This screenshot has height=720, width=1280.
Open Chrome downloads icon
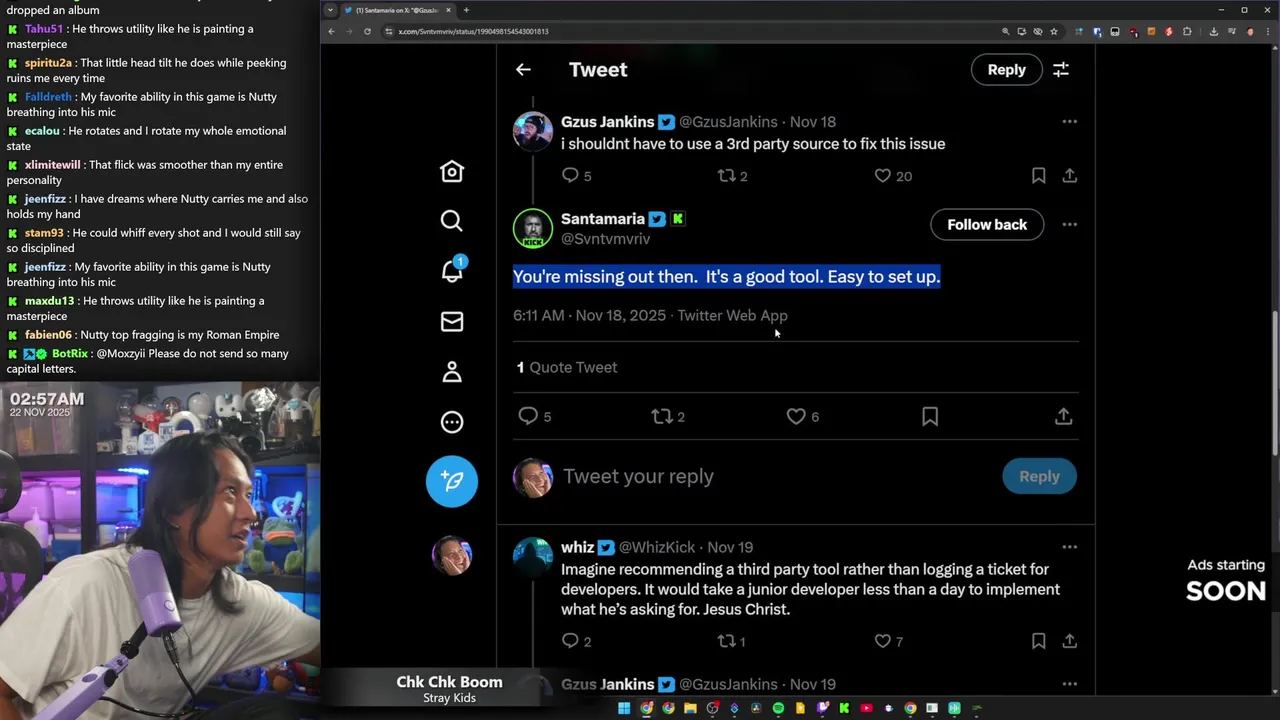coord(1213,31)
